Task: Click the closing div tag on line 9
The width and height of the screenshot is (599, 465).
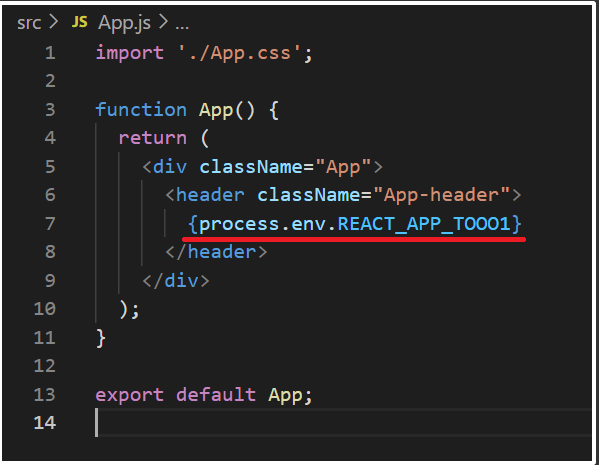Action: point(176,281)
